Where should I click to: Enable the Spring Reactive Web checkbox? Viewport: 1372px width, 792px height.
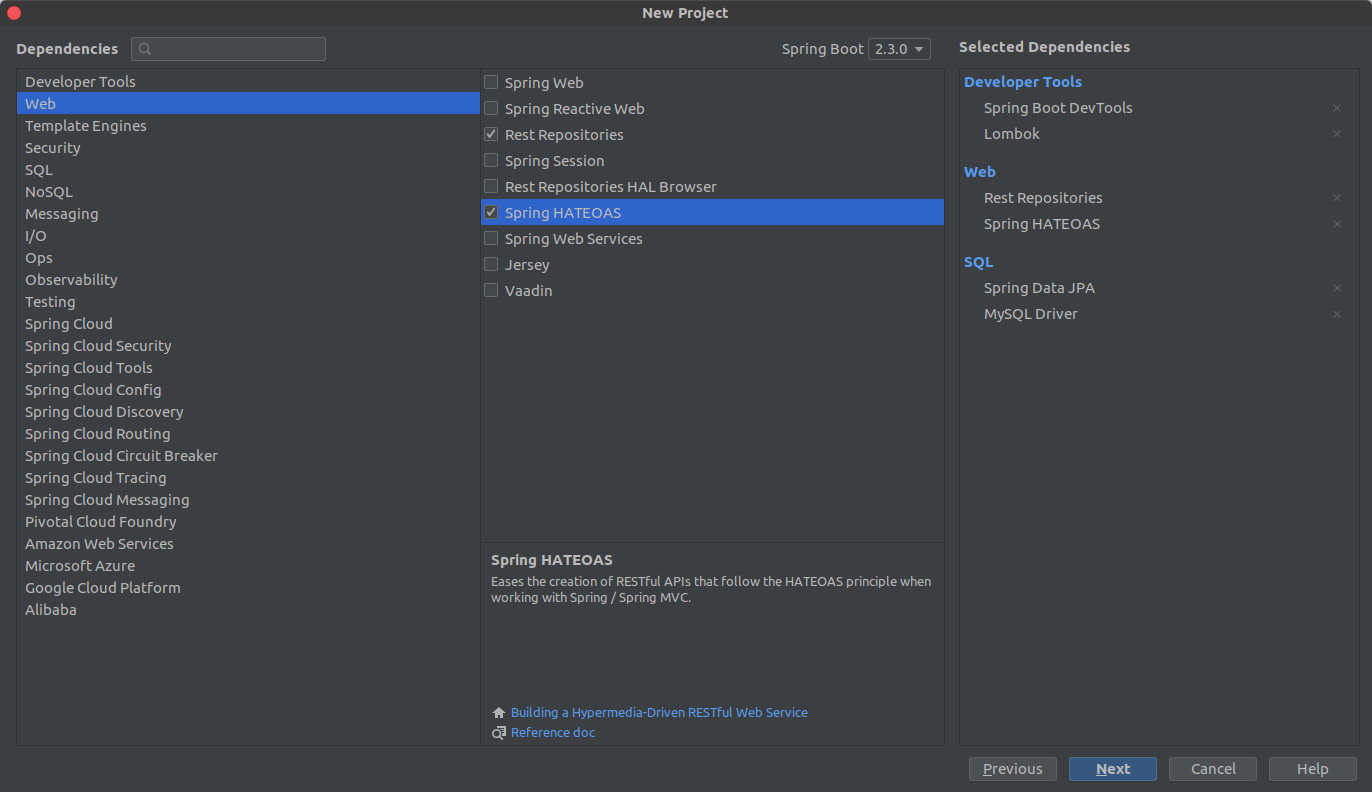tap(491, 109)
